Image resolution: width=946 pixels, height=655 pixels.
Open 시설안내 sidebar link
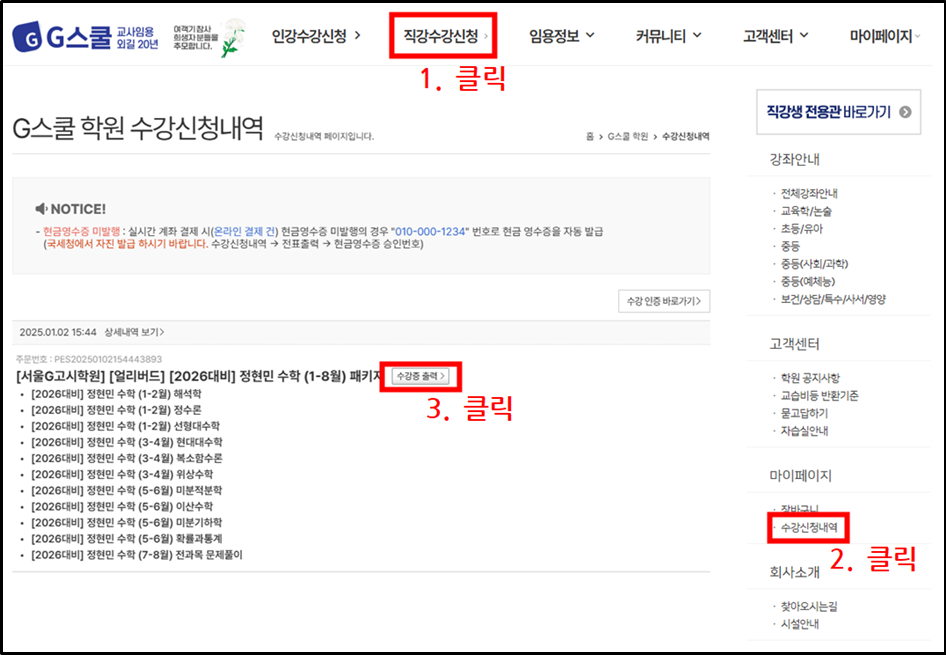[799, 624]
